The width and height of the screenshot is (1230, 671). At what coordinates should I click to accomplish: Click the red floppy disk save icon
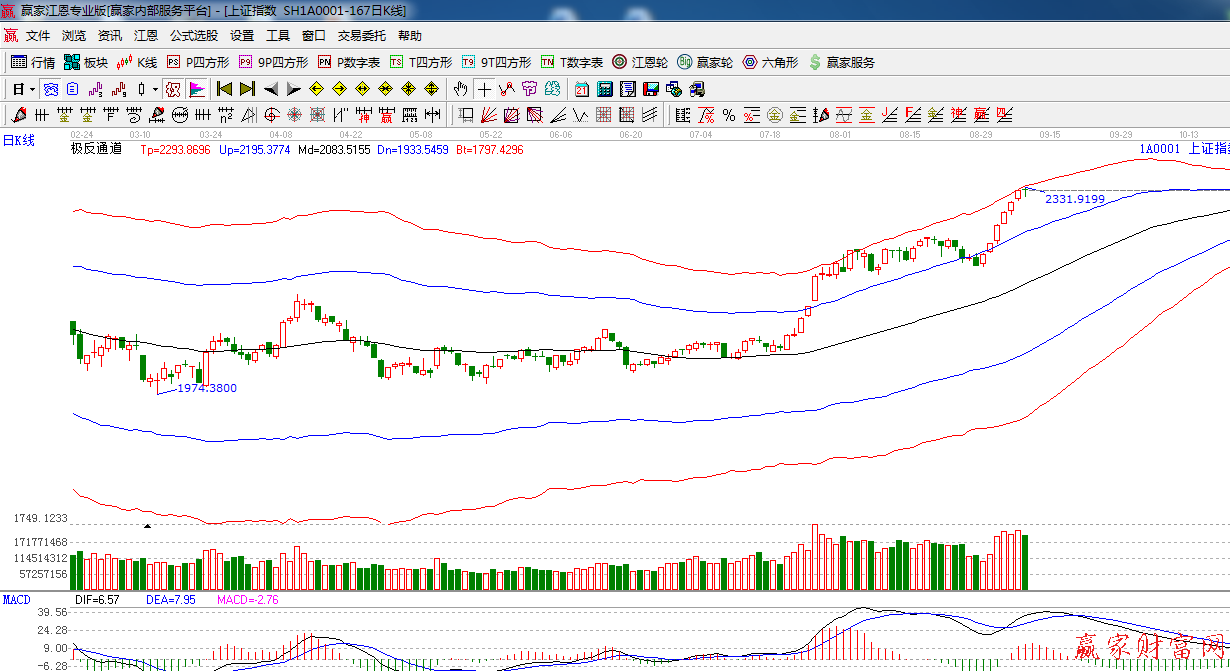pyautogui.click(x=650, y=89)
